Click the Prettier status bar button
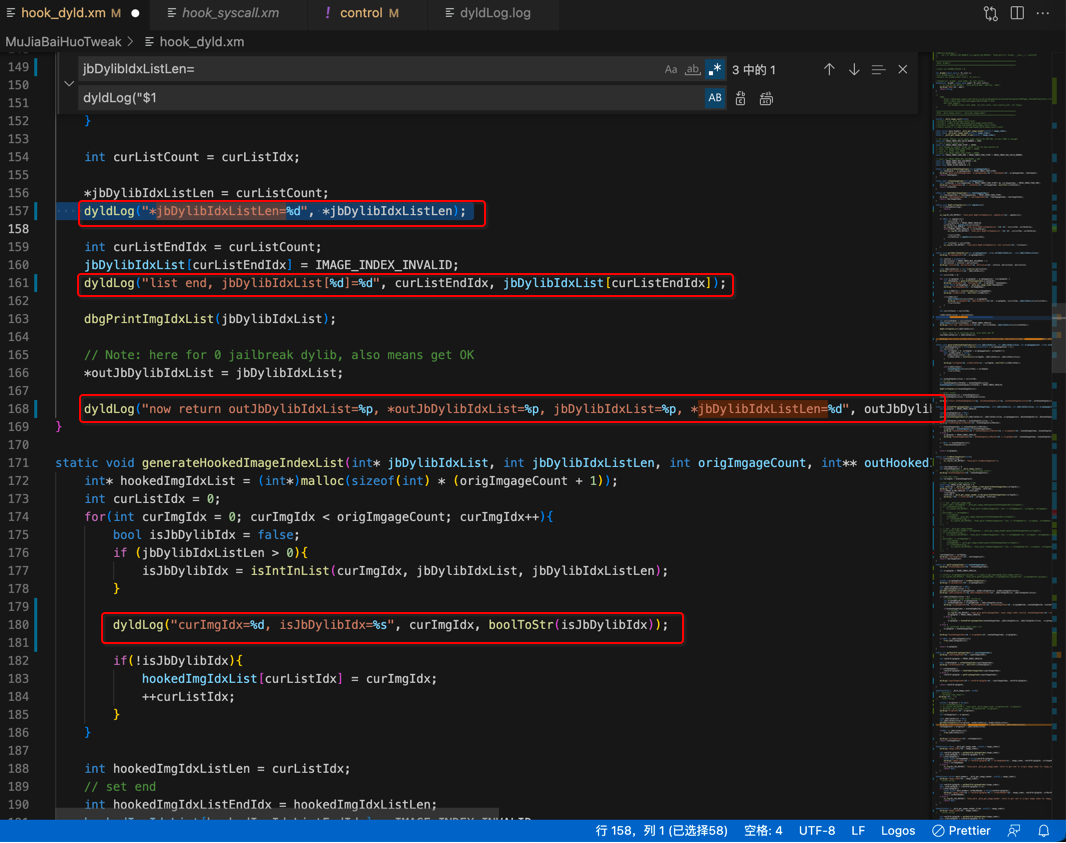Image resolution: width=1066 pixels, height=843 pixels. (961, 831)
